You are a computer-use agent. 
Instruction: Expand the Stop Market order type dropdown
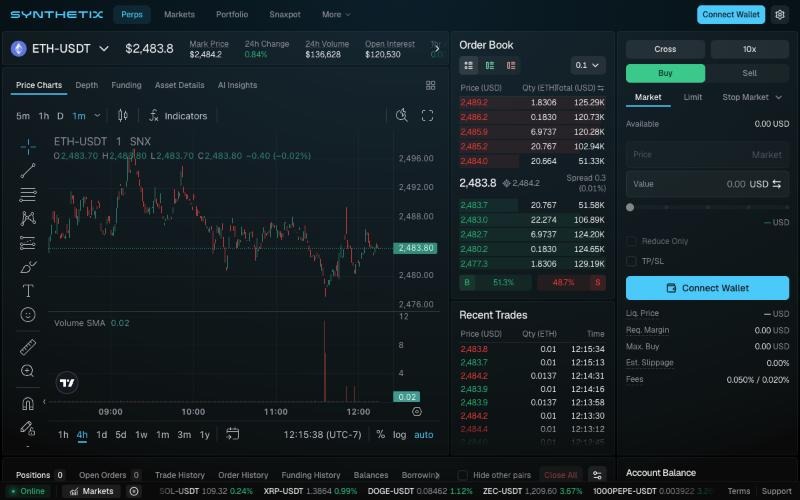pyautogui.click(x=752, y=97)
